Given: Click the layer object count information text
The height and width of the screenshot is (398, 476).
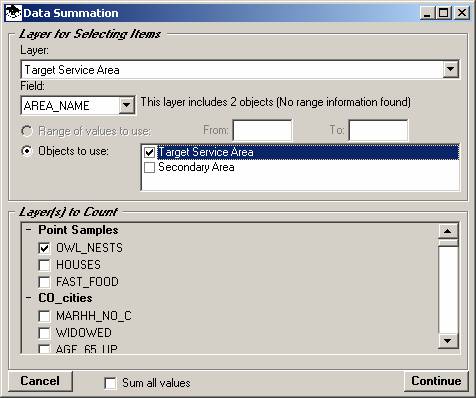Looking at the screenshot, I should (x=276, y=102).
